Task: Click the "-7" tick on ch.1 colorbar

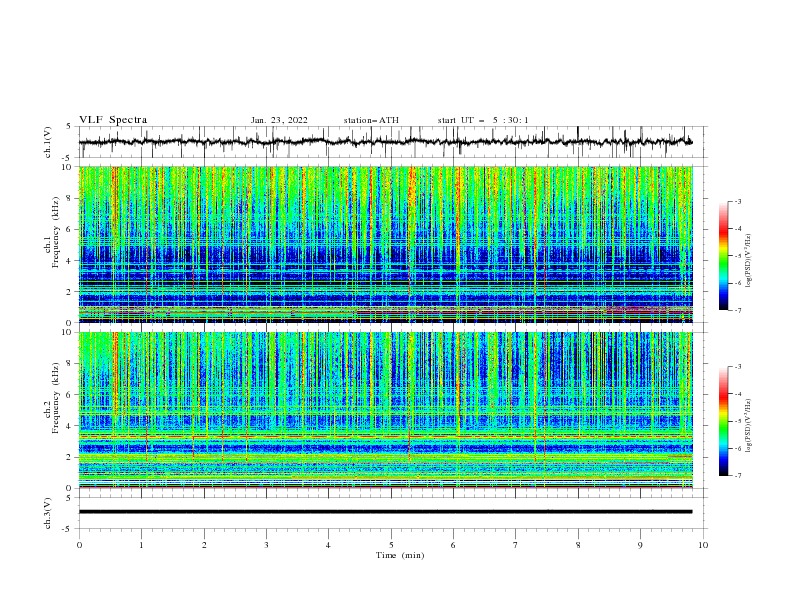Action: (737, 310)
